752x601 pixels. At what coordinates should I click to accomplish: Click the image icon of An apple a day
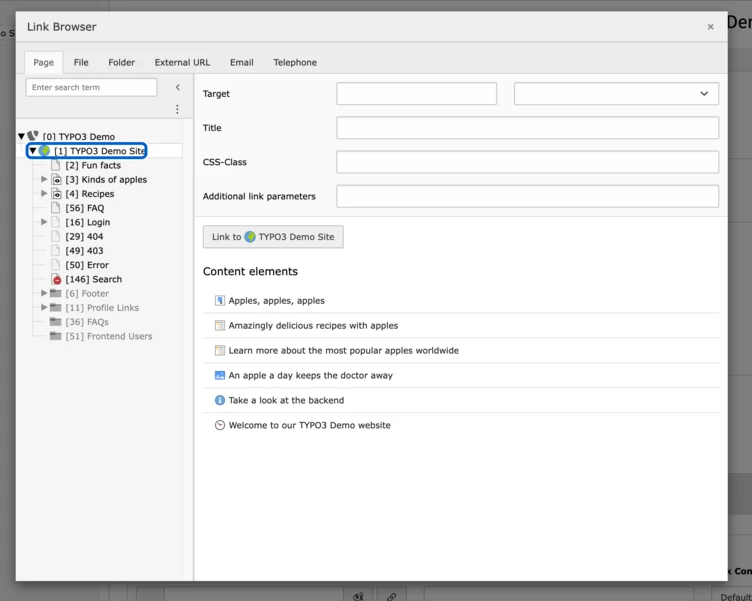[x=220, y=376]
